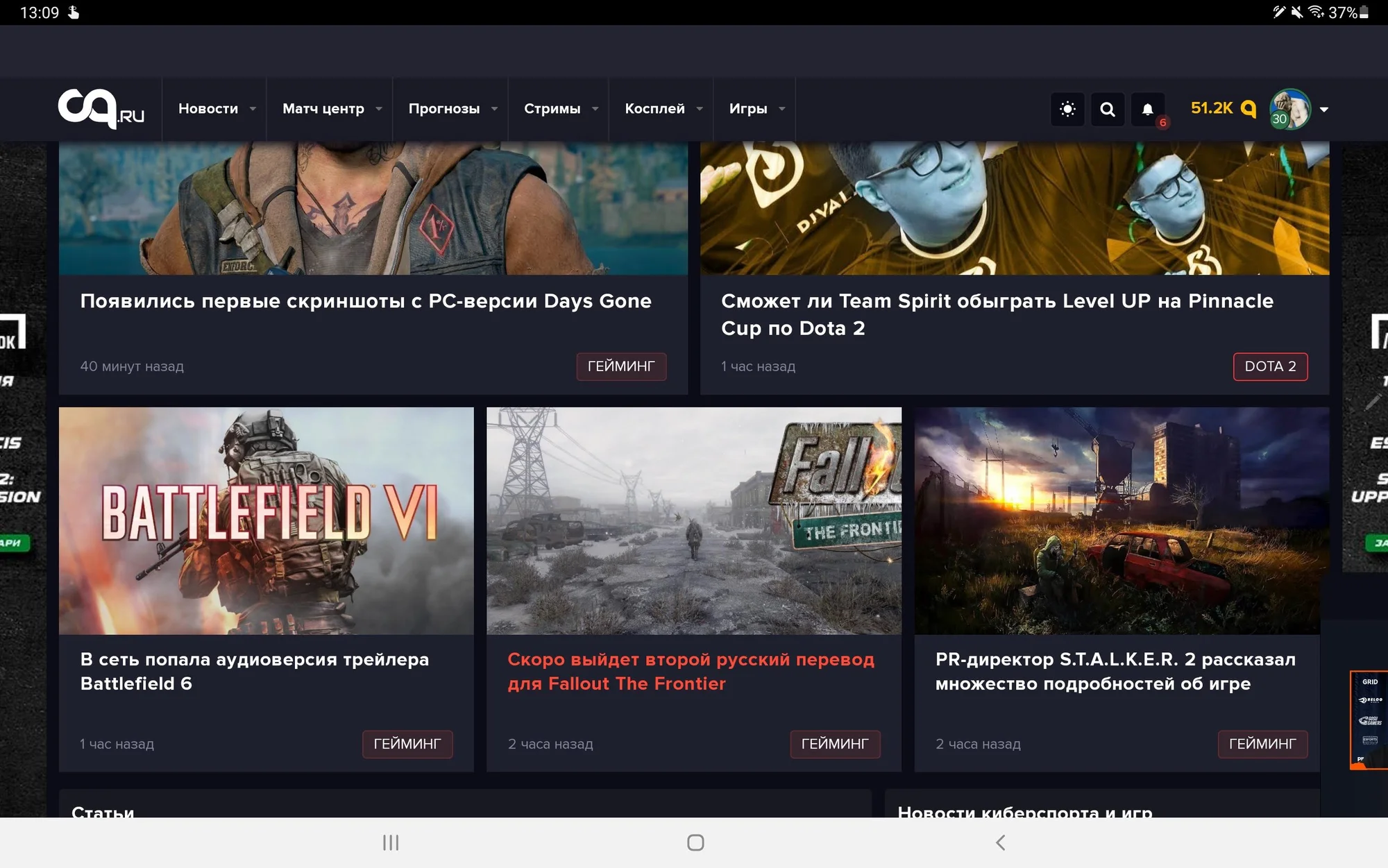Open the Стримы menu
The width and height of the screenshot is (1388, 868).
point(552,109)
